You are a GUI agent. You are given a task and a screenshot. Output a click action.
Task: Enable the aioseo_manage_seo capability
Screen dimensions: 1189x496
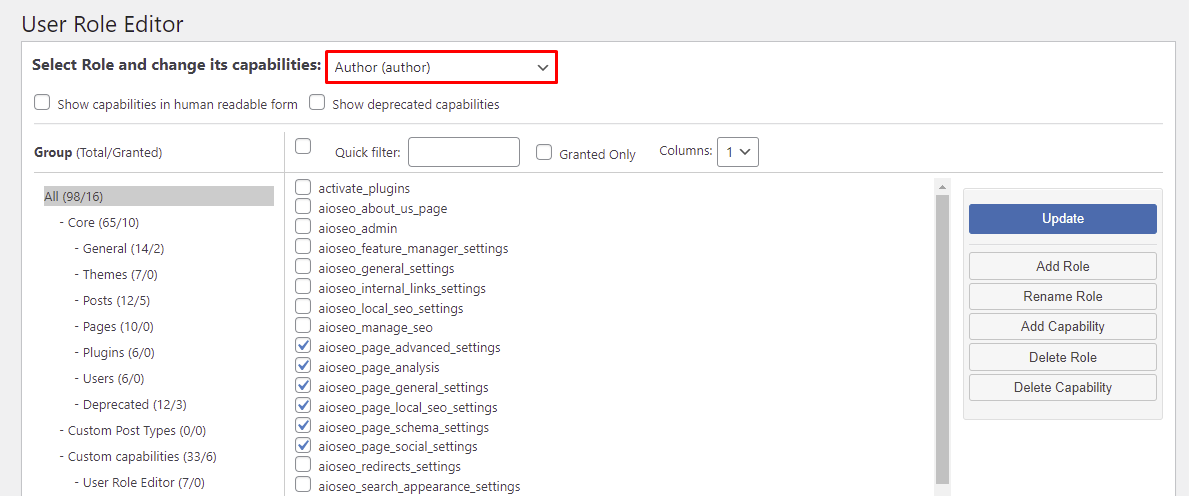tap(303, 326)
